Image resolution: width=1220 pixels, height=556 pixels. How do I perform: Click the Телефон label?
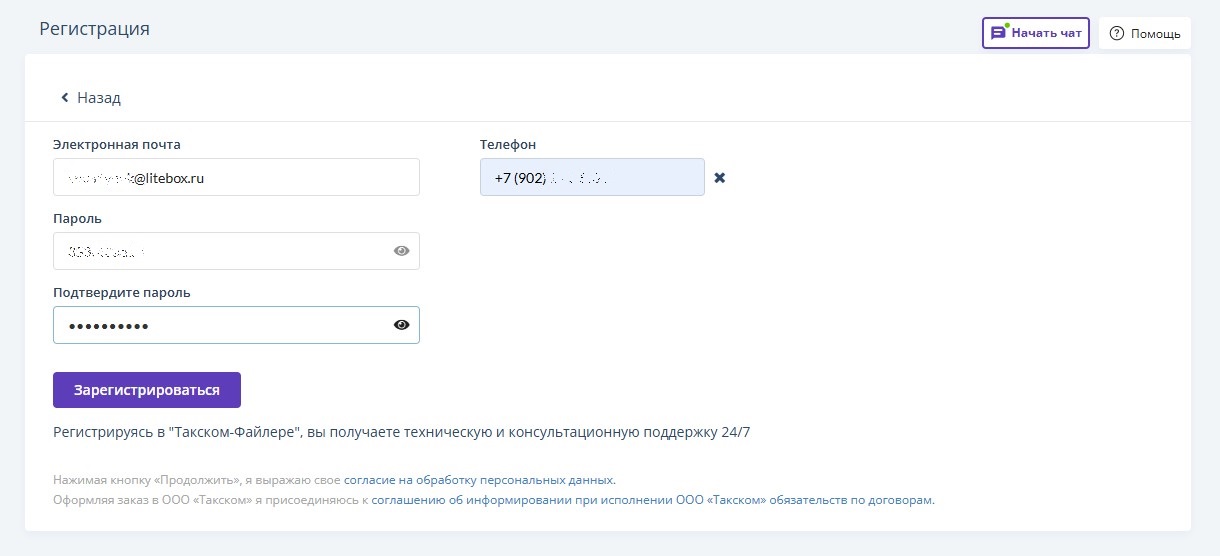click(508, 144)
